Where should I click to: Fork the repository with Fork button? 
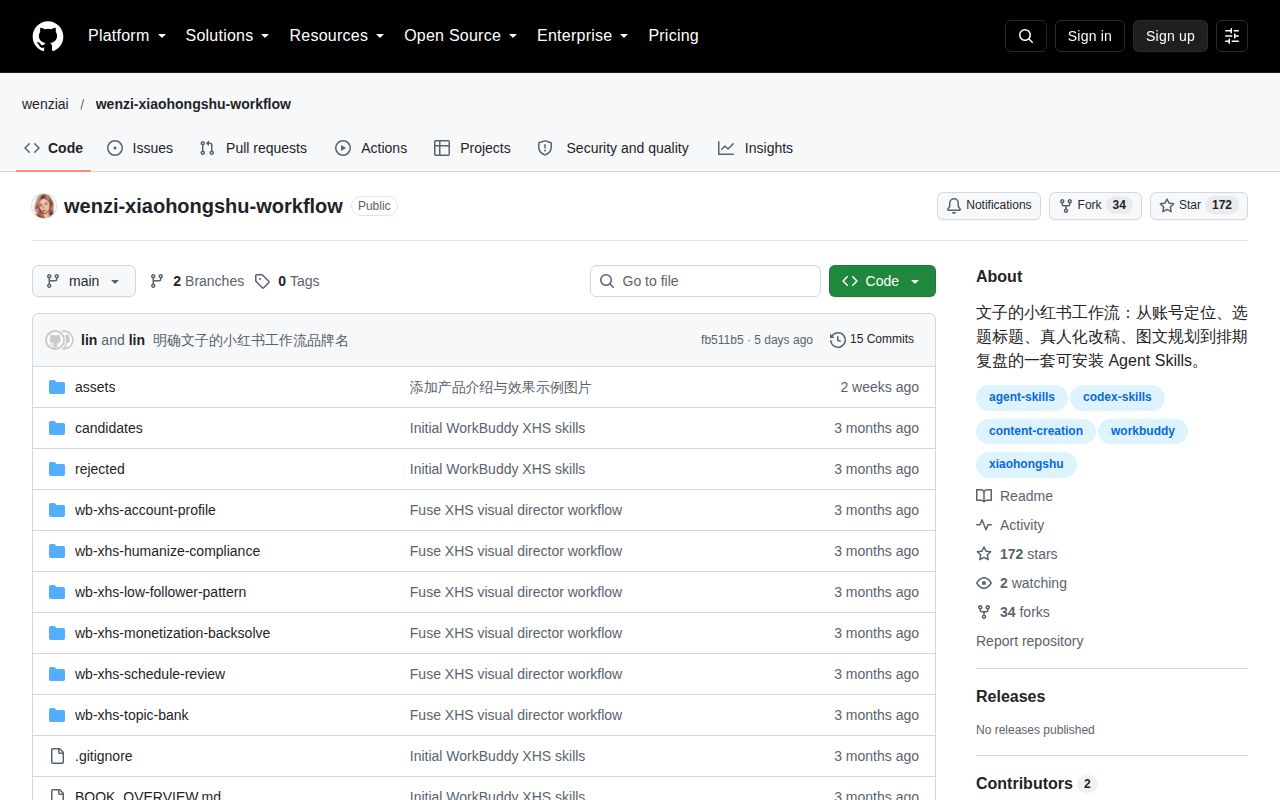point(1095,205)
